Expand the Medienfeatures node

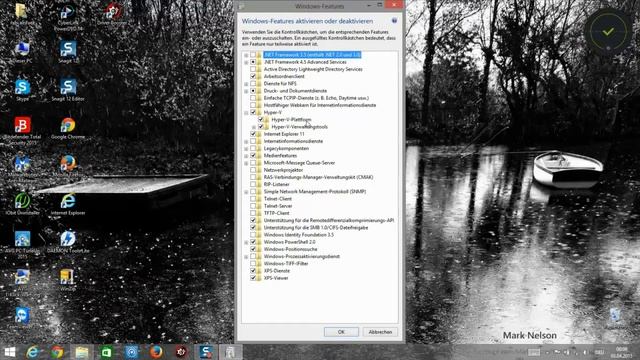tap(246, 156)
